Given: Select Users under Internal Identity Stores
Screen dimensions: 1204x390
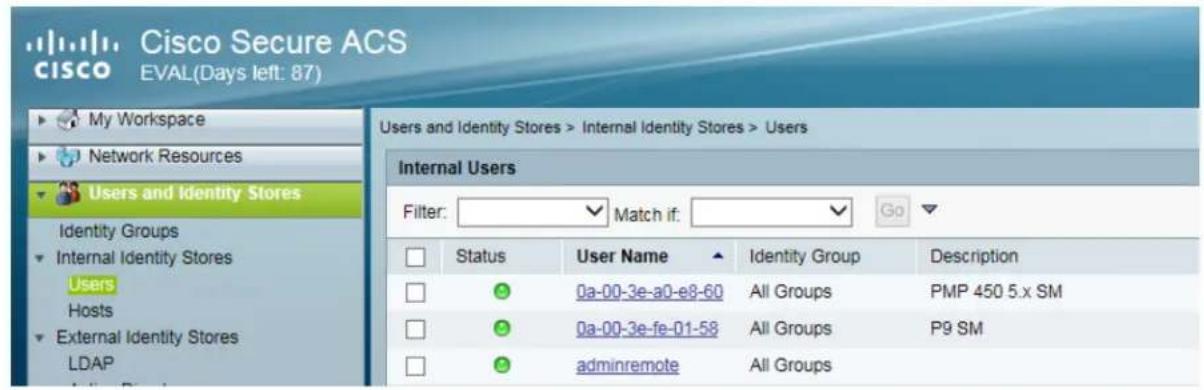Looking at the screenshot, I should pyautogui.click(x=91, y=285).
